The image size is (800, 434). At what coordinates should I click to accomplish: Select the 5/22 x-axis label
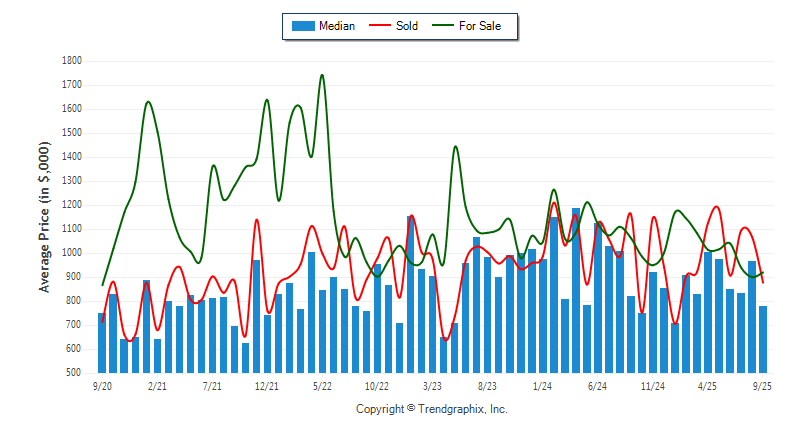[322, 385]
